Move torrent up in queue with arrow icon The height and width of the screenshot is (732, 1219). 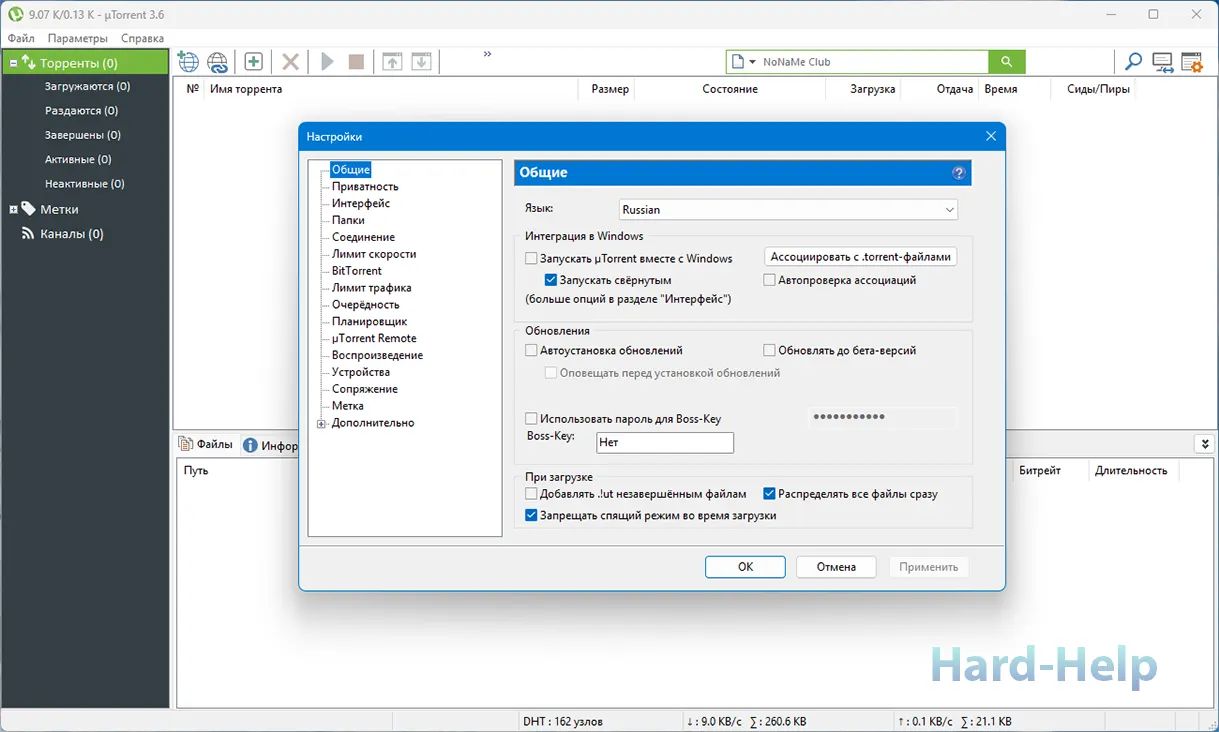coord(391,61)
